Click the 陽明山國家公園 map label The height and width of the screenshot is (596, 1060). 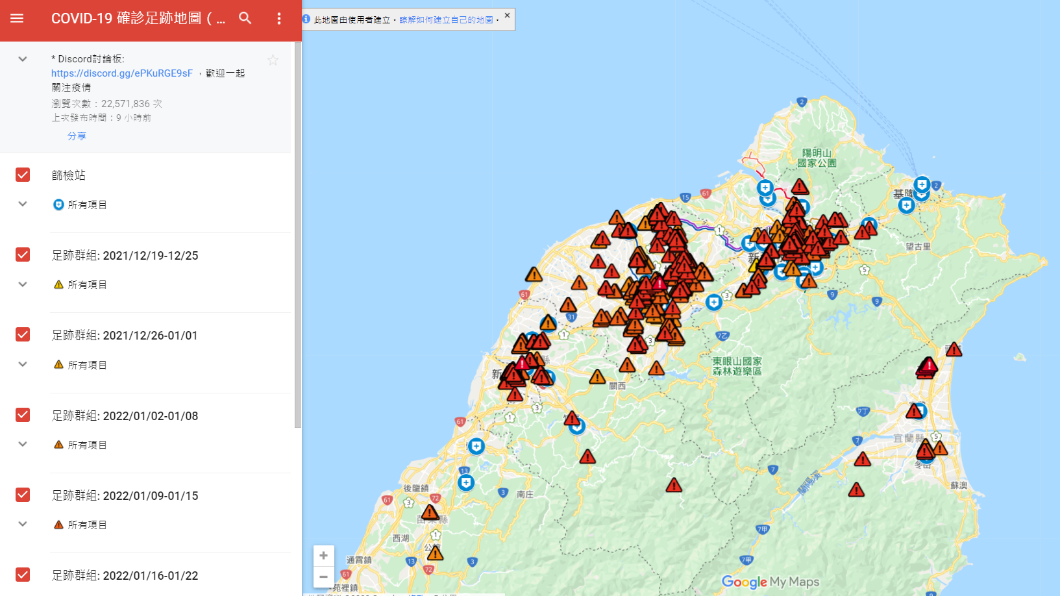click(x=817, y=158)
